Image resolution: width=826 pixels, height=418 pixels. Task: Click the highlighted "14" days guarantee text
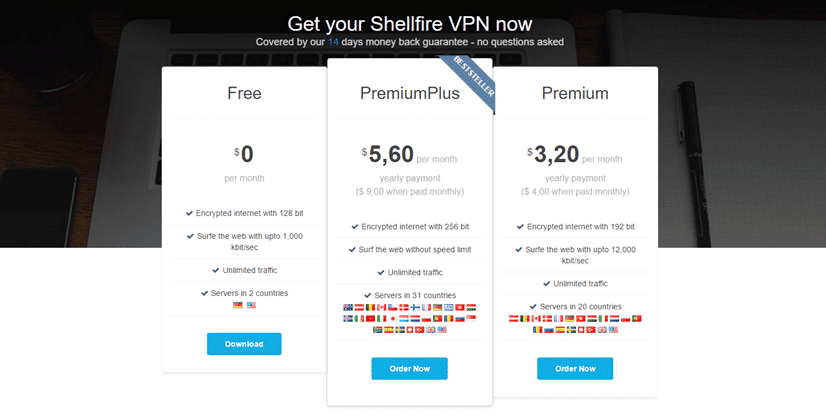(x=419, y=42)
